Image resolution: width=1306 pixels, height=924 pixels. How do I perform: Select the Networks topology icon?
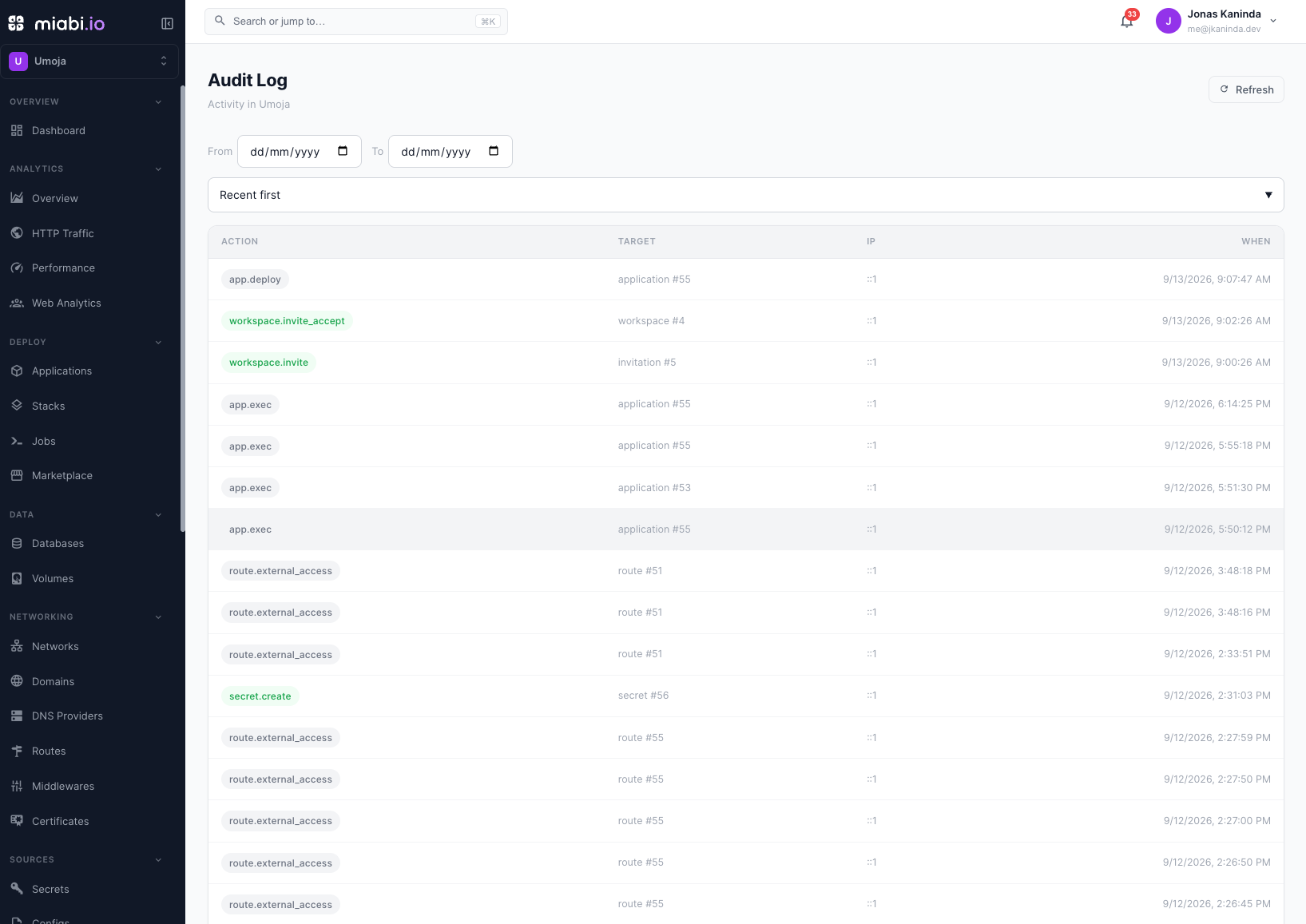(x=17, y=646)
